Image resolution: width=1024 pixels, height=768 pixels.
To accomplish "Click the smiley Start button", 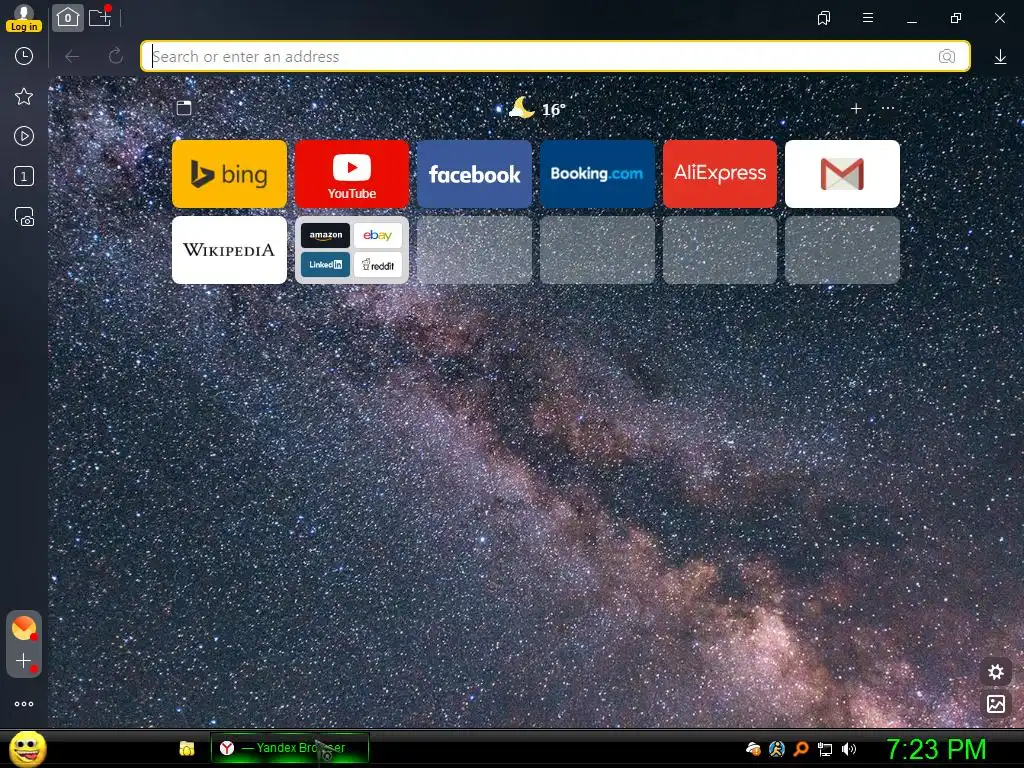I will [27, 748].
